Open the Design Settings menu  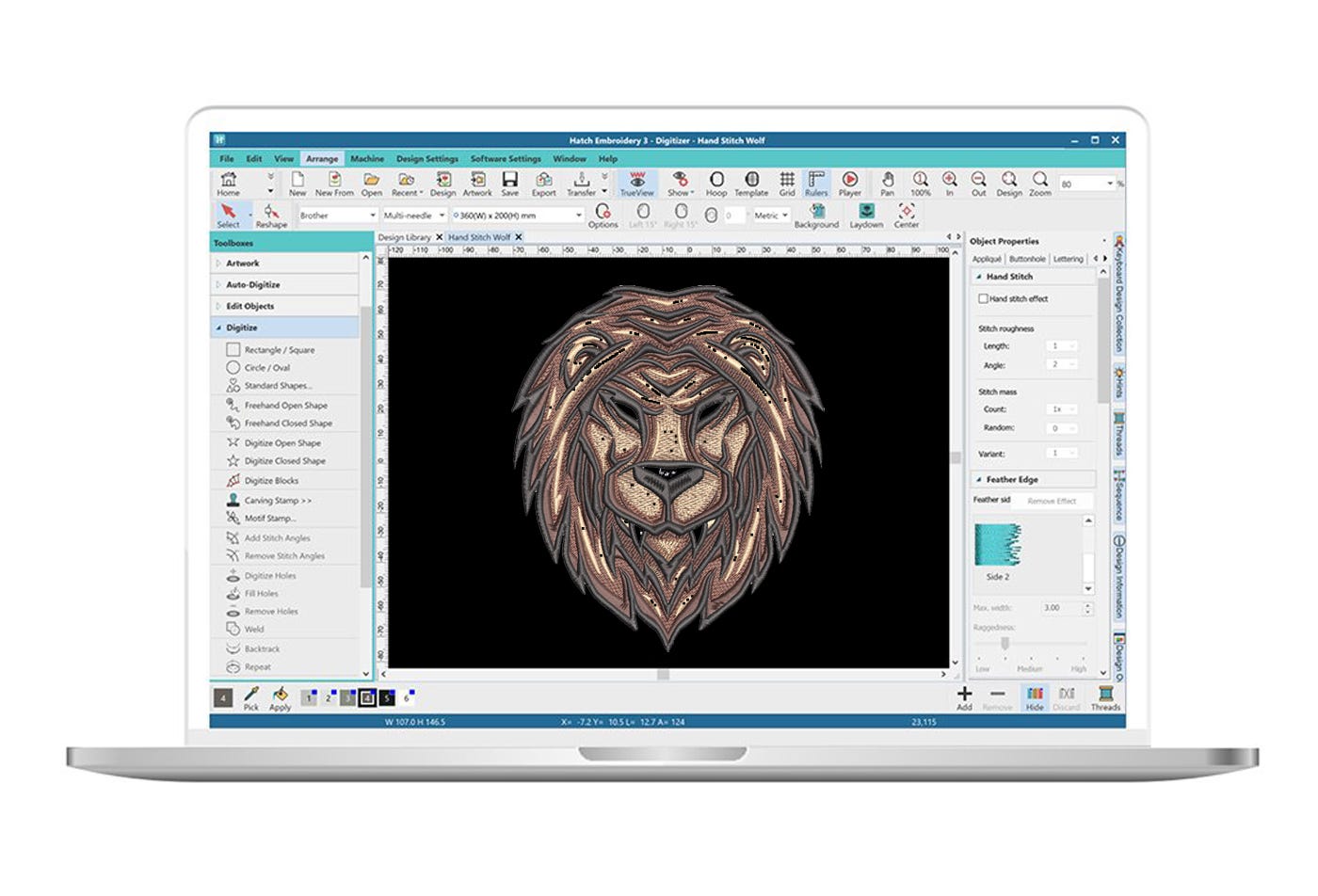(x=427, y=159)
